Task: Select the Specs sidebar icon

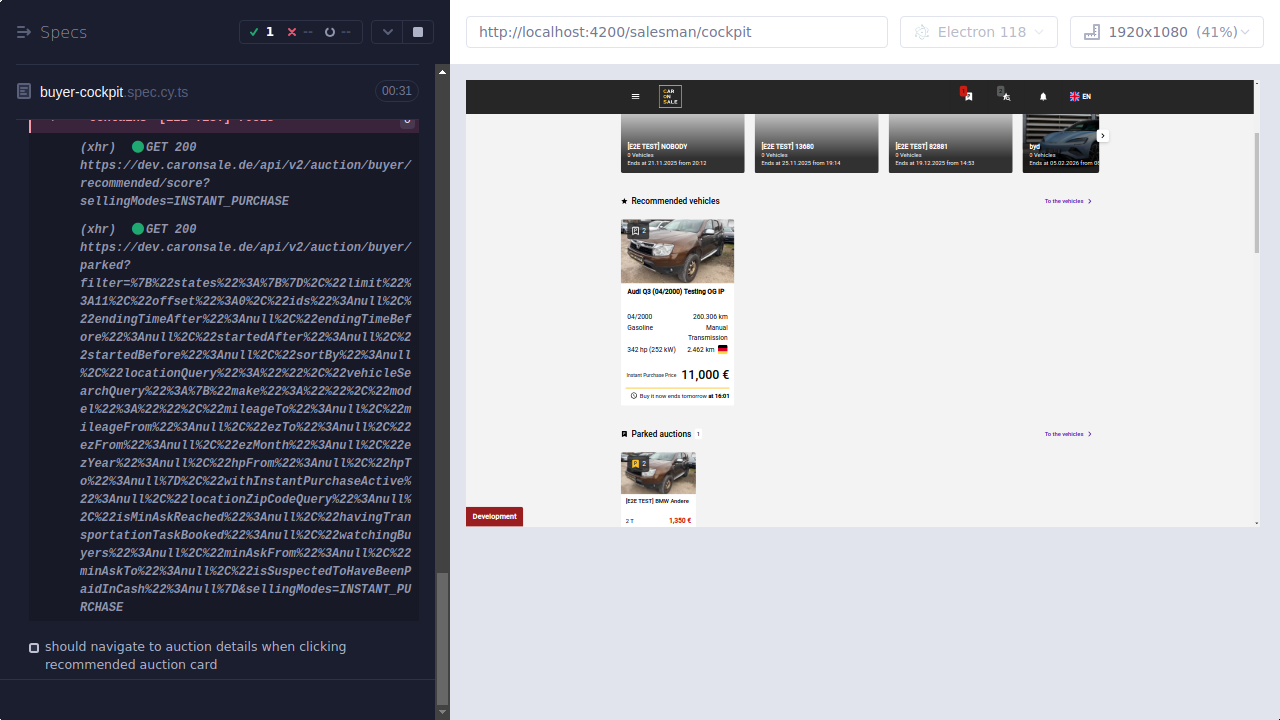Action: (x=23, y=32)
